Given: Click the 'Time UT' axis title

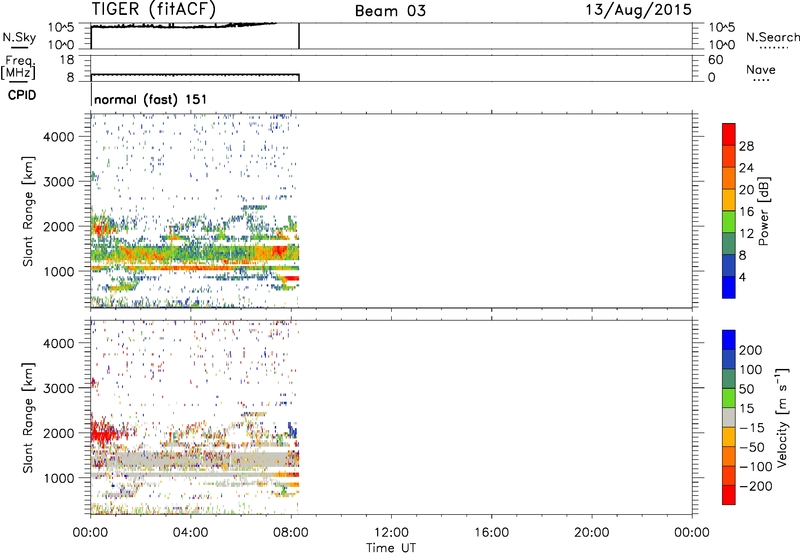Looking at the screenshot, I should coord(391,548).
